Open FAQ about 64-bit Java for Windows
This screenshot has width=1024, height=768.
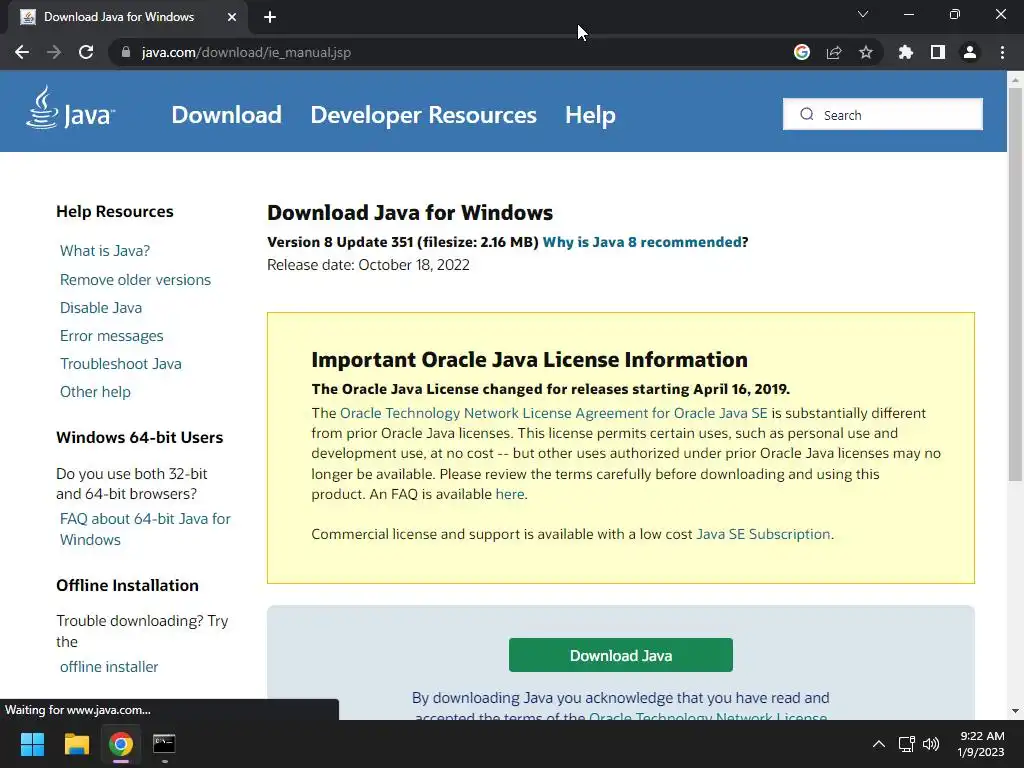pos(145,529)
